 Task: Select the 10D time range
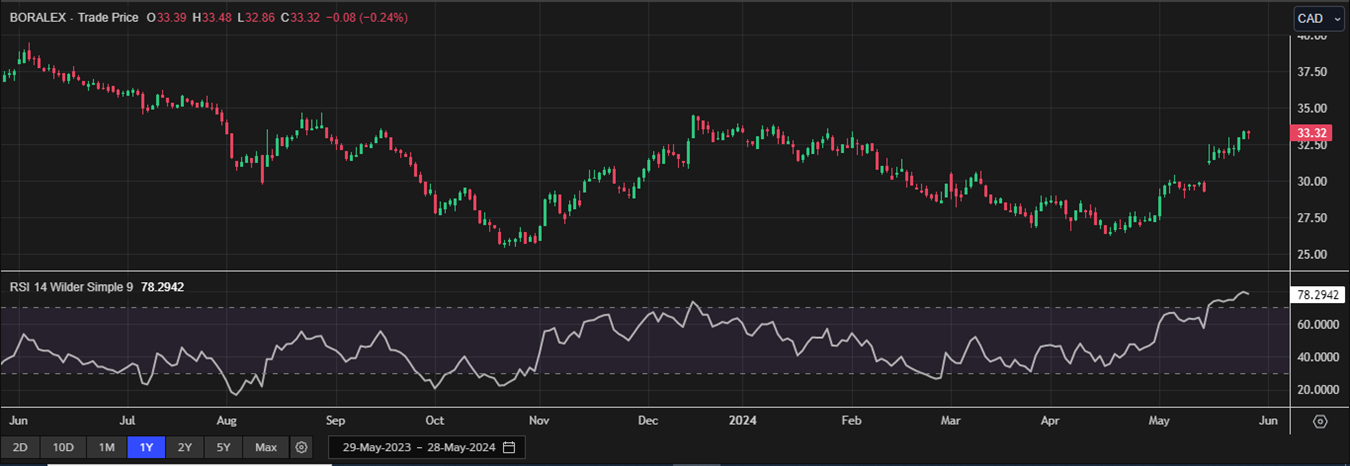(63, 447)
